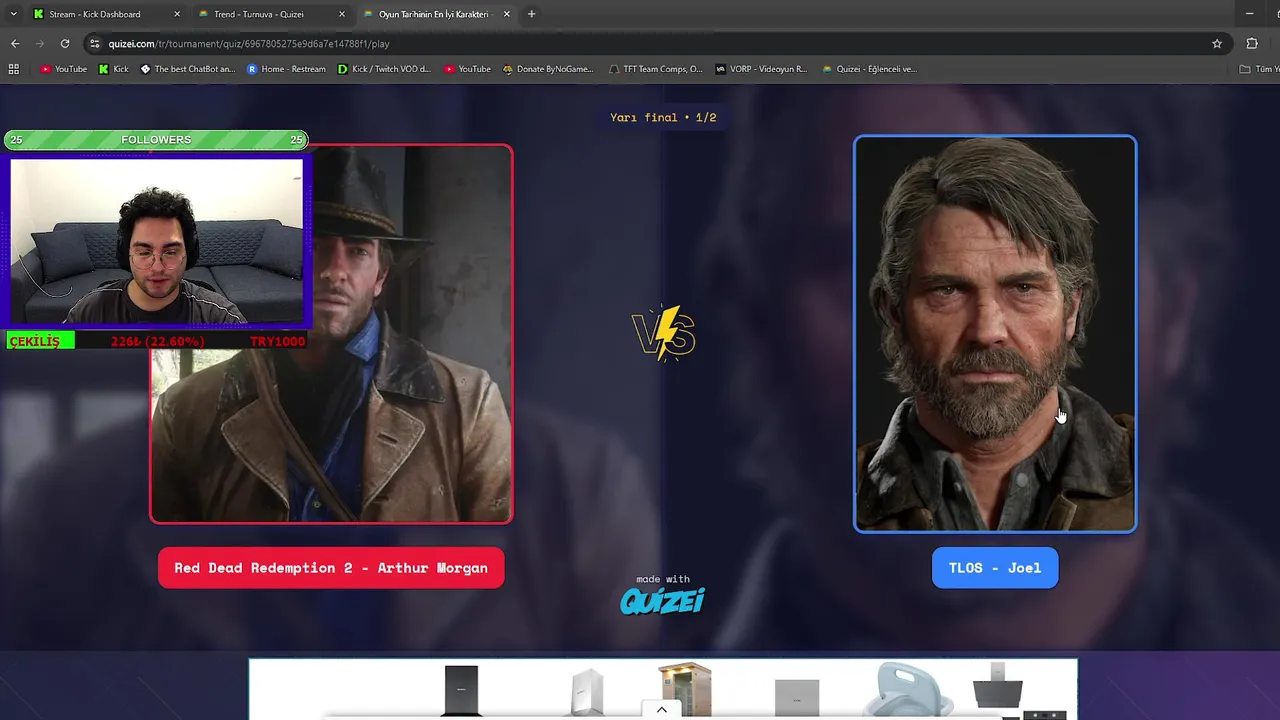
Task: Open the TFT Team Comps bookmark
Action: click(x=656, y=69)
